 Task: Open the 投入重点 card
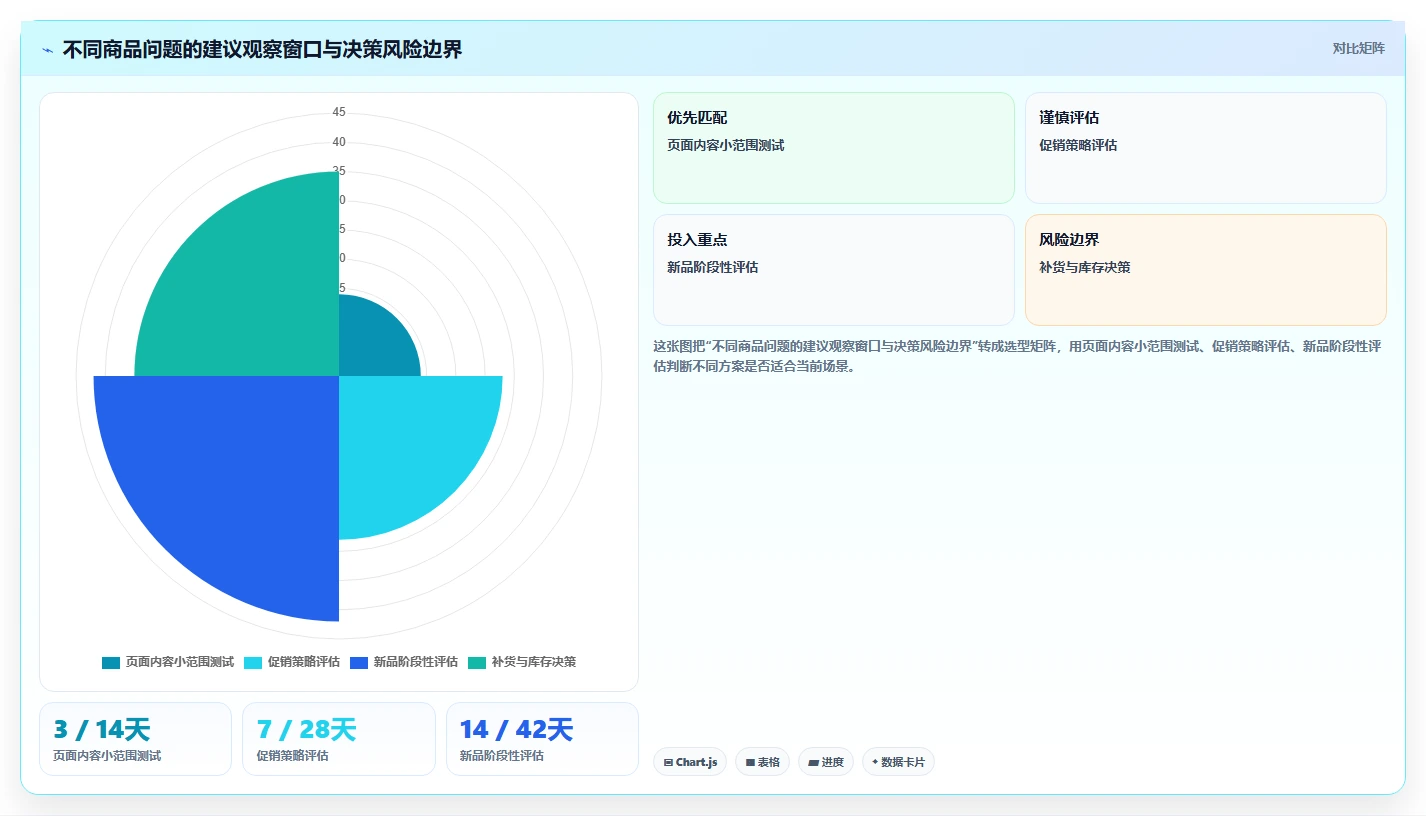[834, 270]
